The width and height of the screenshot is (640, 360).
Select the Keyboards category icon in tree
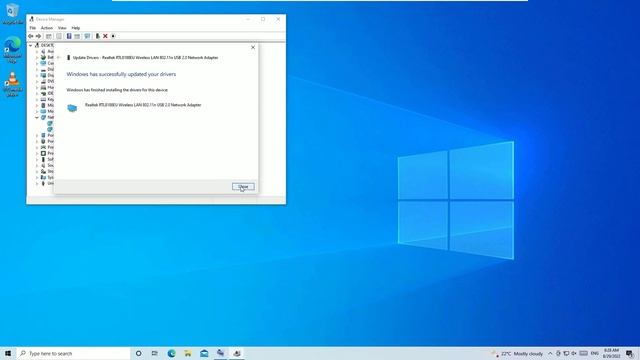[43, 100]
